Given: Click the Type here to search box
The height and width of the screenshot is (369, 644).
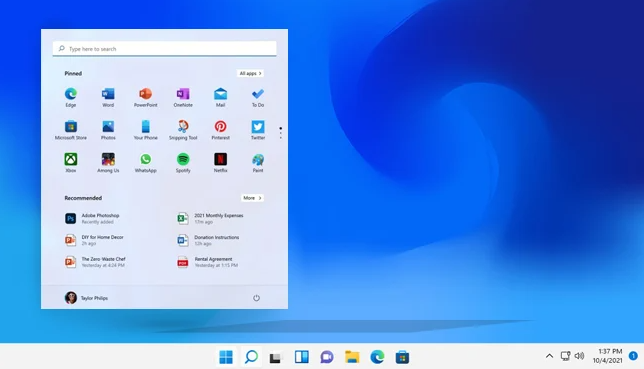Looking at the screenshot, I should pos(164,48).
